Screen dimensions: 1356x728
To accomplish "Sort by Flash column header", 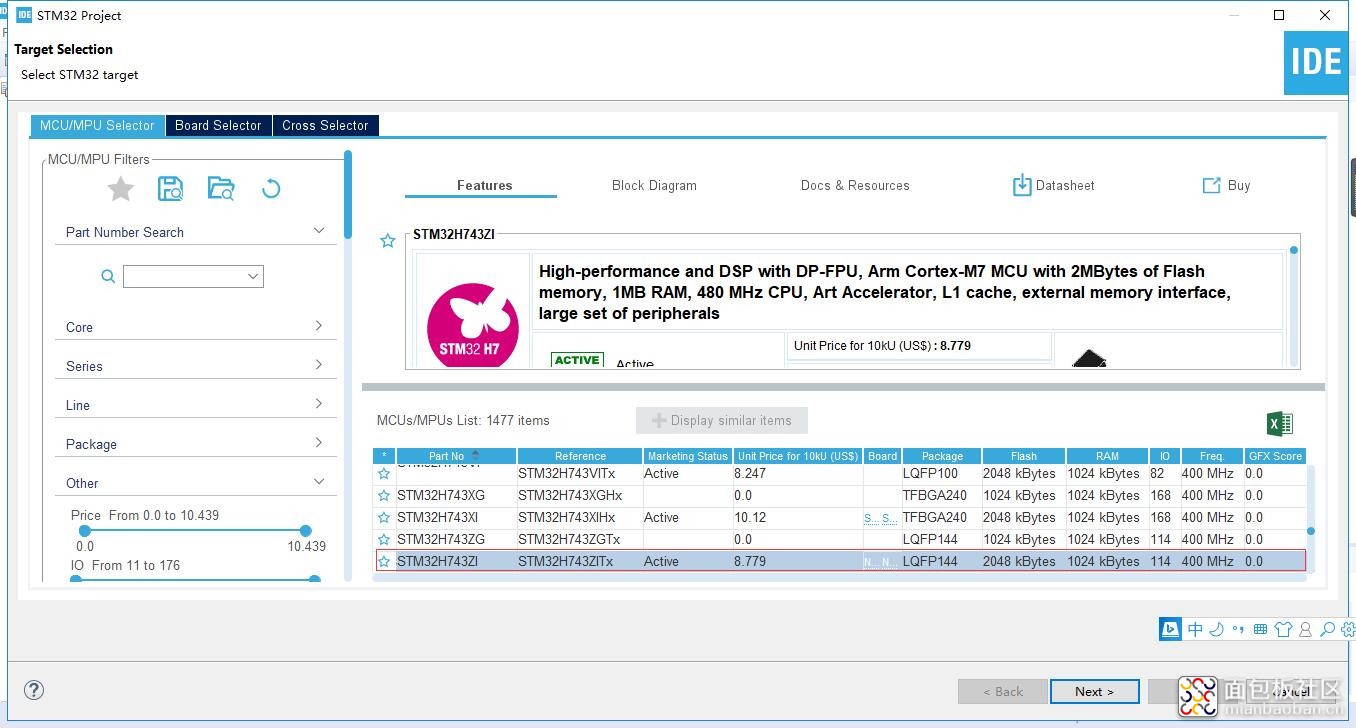I will pos(1024,456).
